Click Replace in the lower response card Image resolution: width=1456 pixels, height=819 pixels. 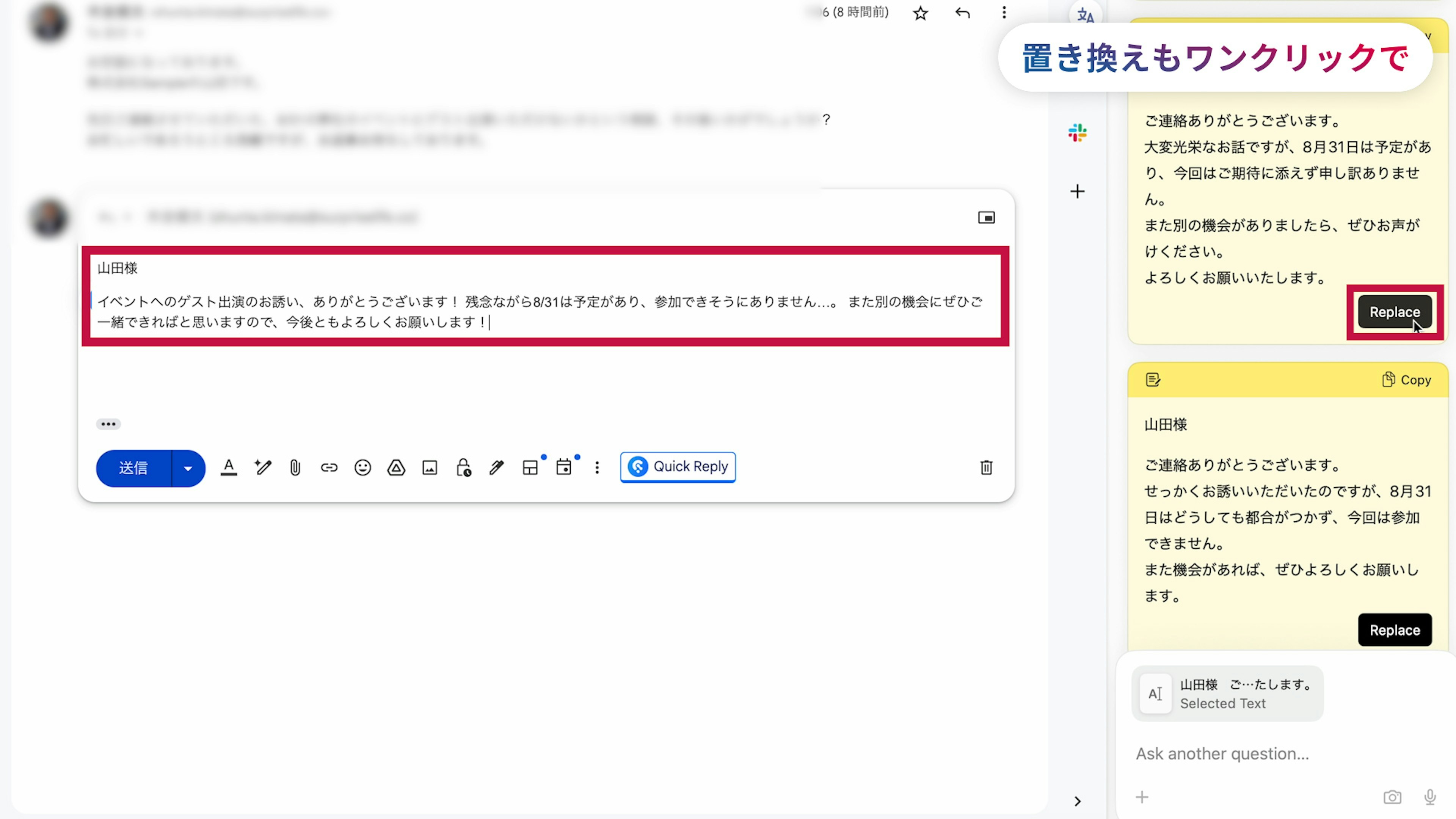coord(1395,630)
